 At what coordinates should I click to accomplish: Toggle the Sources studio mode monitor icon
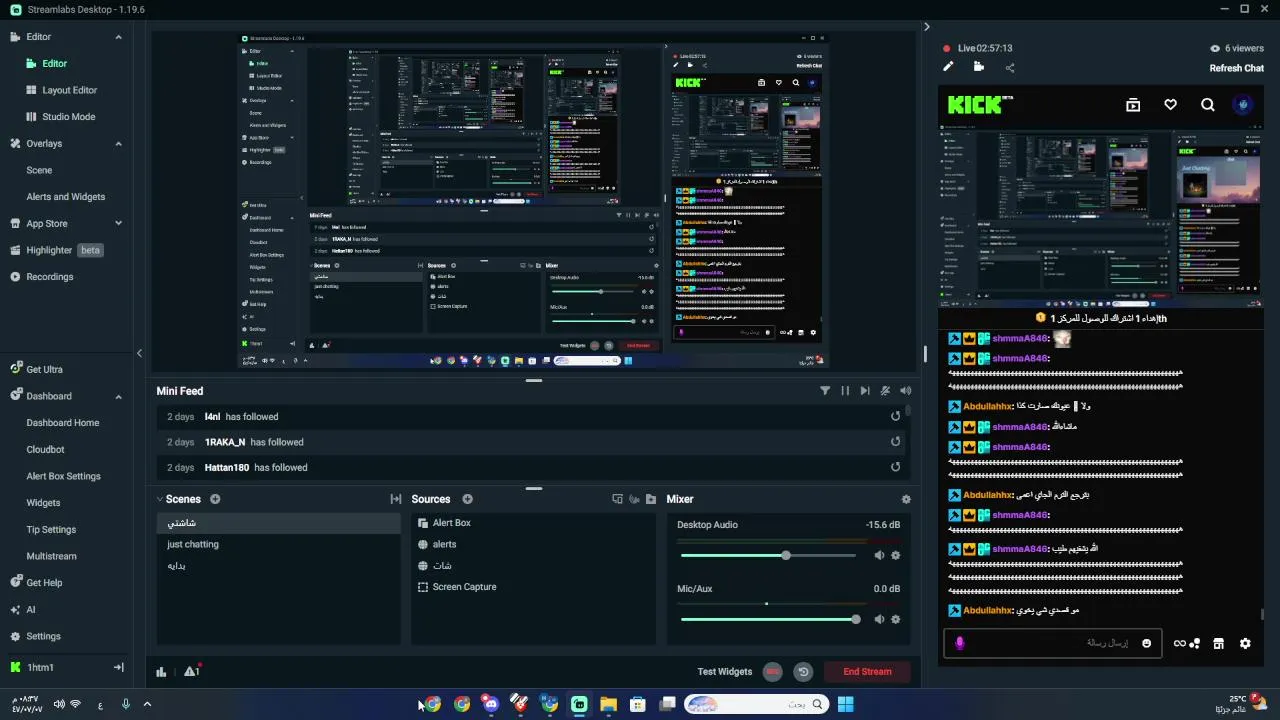[617, 499]
